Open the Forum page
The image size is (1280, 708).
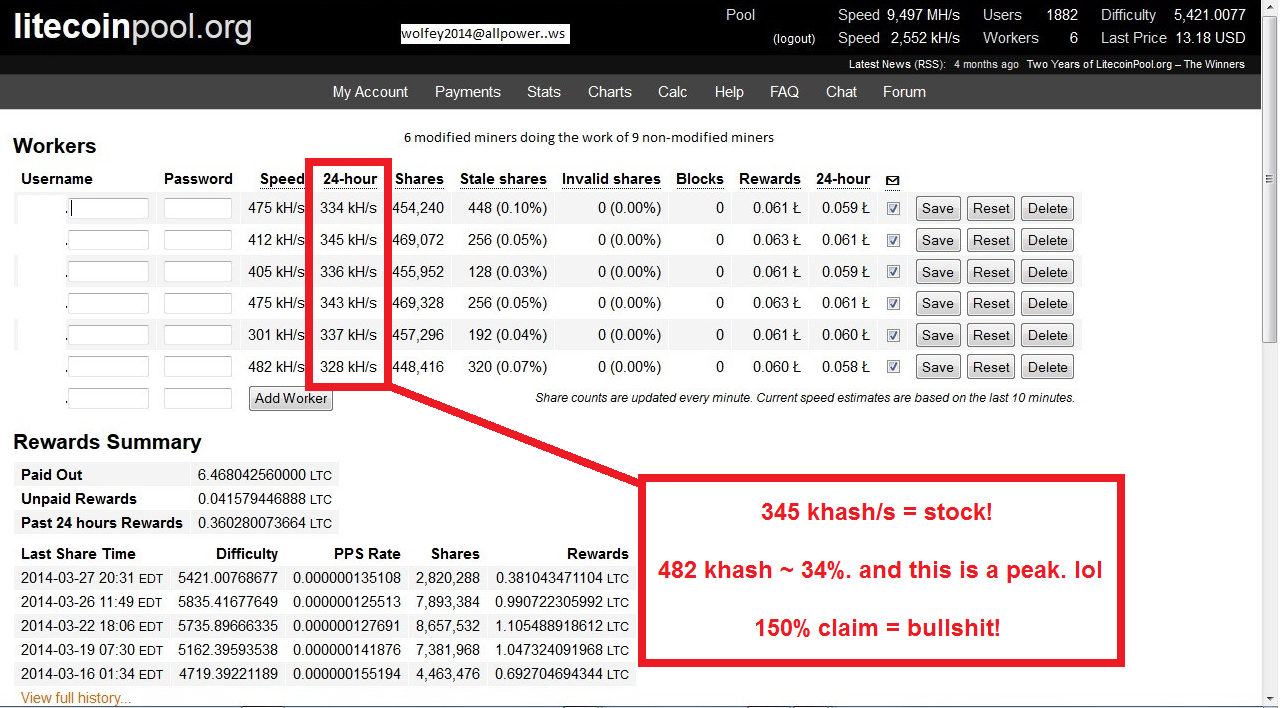(x=904, y=92)
